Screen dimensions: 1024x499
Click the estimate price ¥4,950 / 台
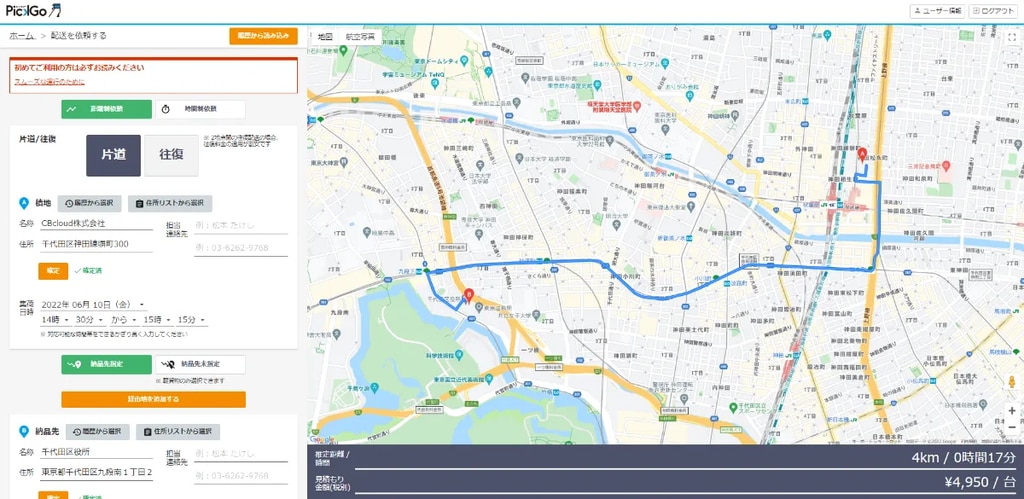tap(980, 483)
